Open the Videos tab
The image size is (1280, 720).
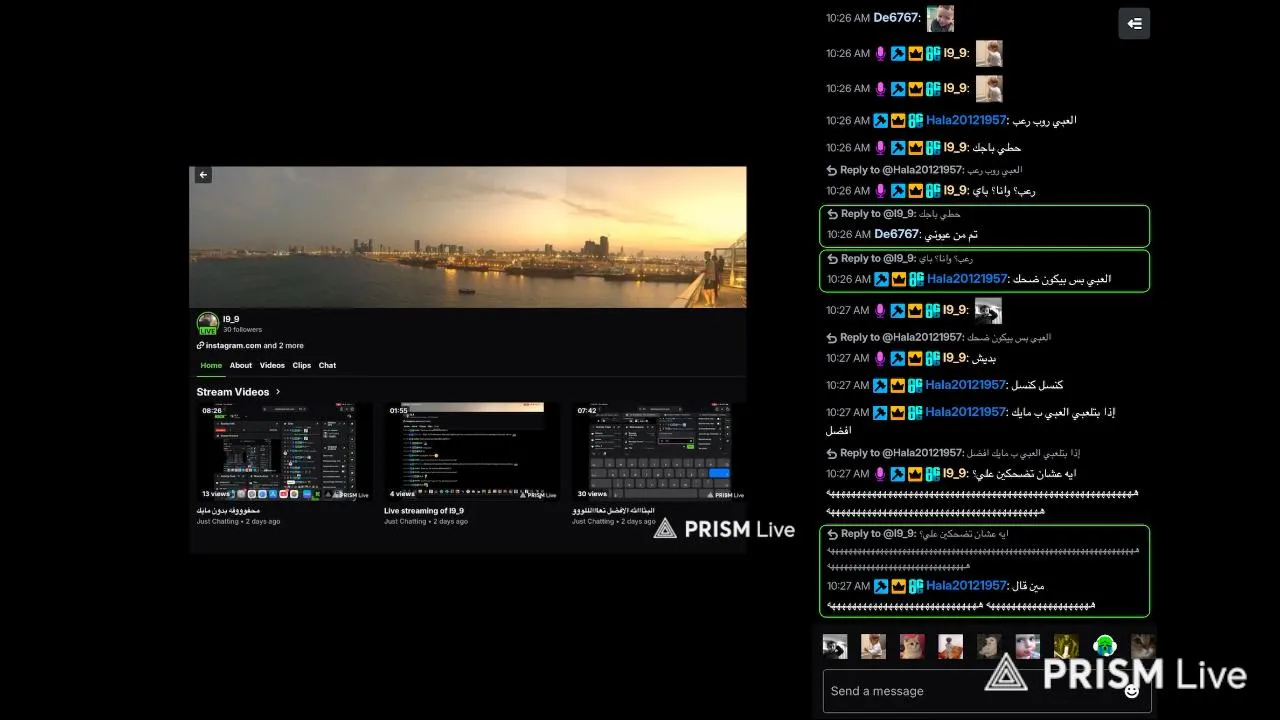272,365
